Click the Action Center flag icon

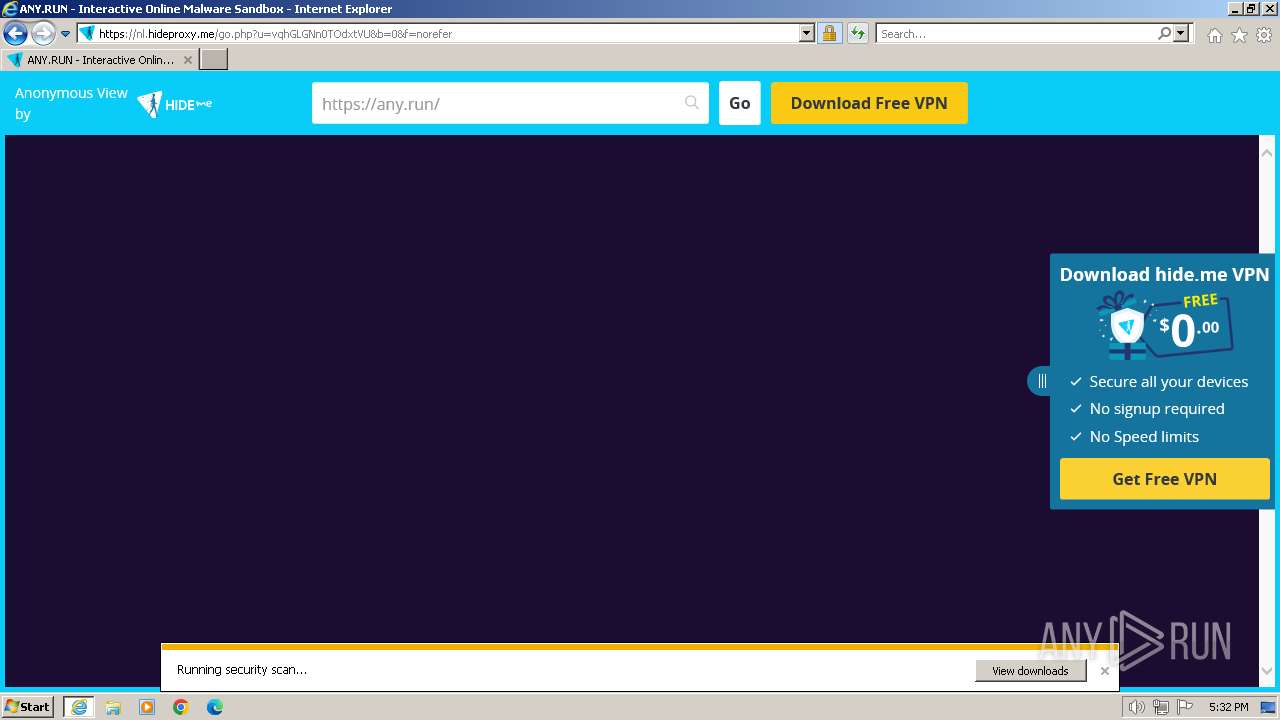1185,707
